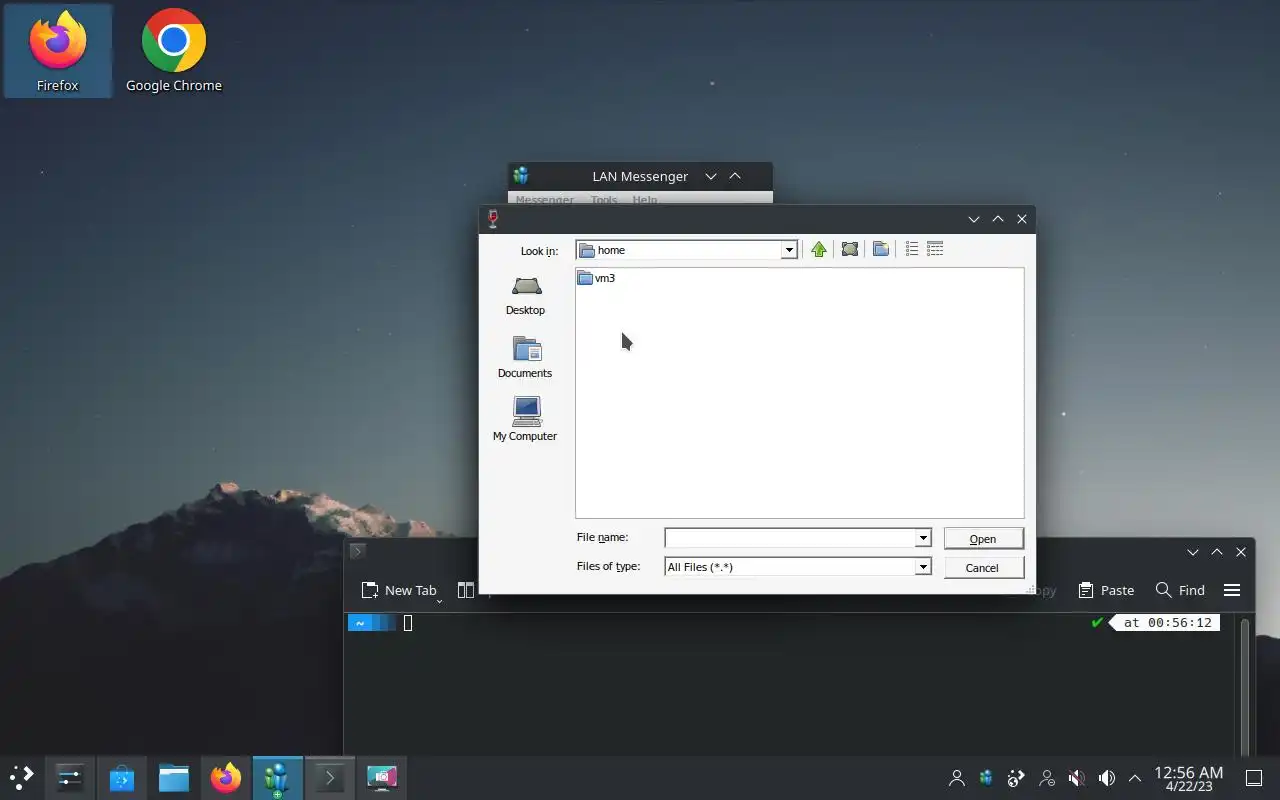The height and width of the screenshot is (800, 1280).
Task: Open a New Tab in the terminal
Action: (x=399, y=590)
